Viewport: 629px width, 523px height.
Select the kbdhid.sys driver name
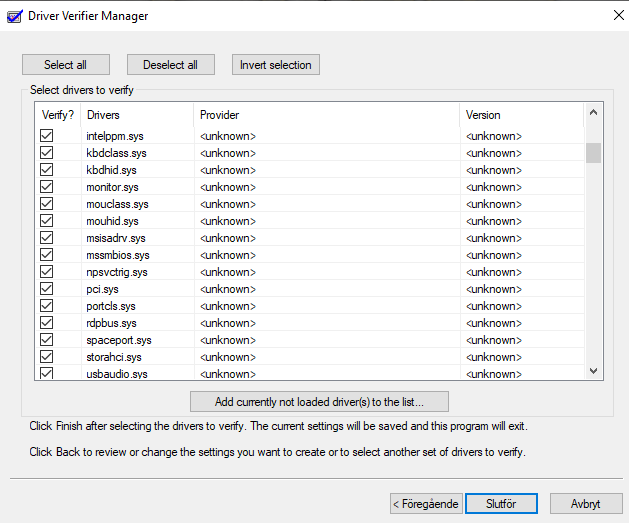click(x=111, y=170)
